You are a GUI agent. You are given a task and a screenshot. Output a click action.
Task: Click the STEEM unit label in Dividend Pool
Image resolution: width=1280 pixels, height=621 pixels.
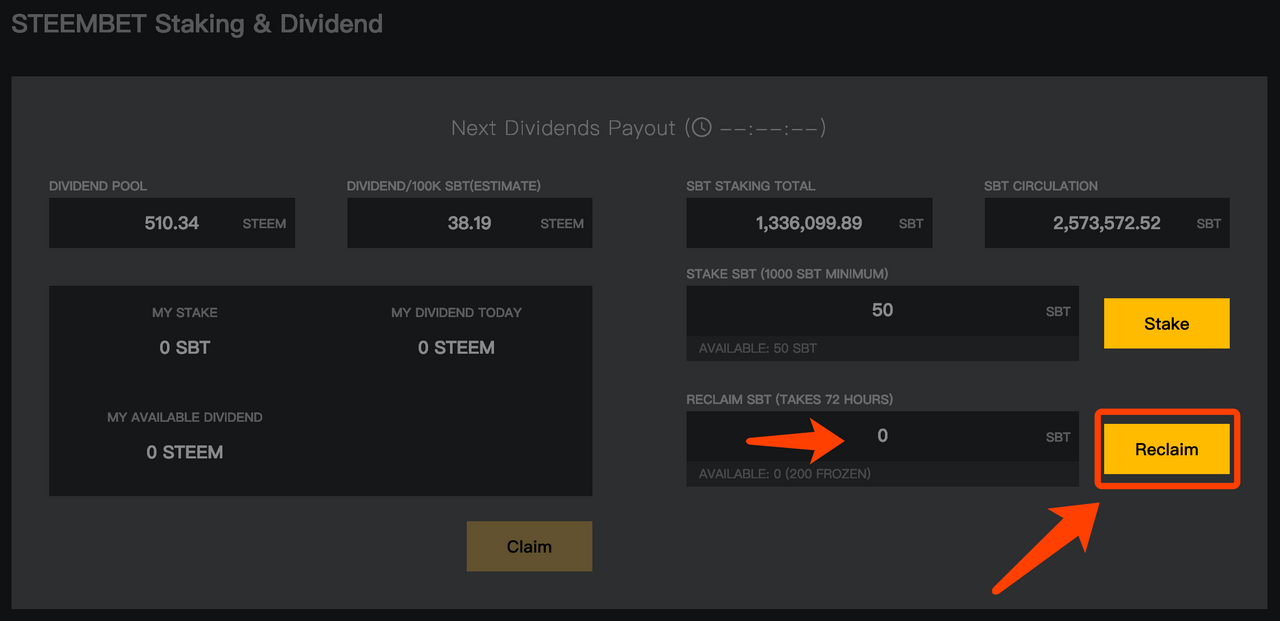click(x=264, y=224)
